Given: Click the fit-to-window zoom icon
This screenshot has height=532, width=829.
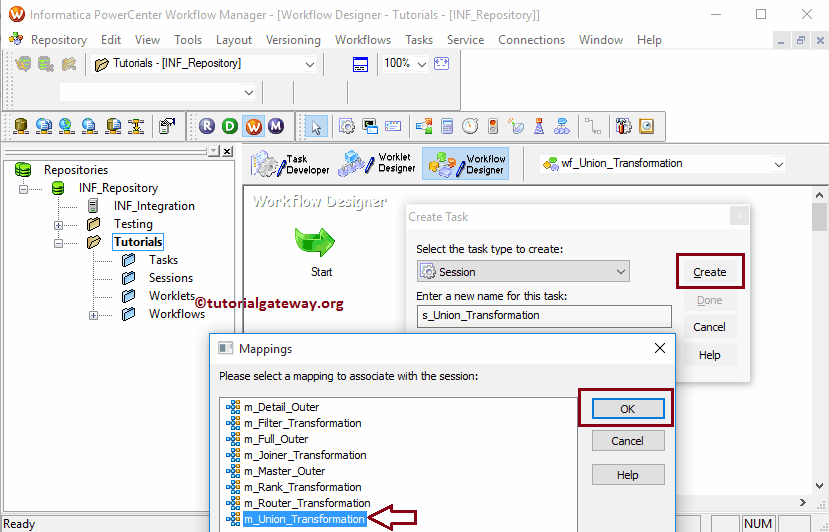Looking at the screenshot, I should 441,64.
